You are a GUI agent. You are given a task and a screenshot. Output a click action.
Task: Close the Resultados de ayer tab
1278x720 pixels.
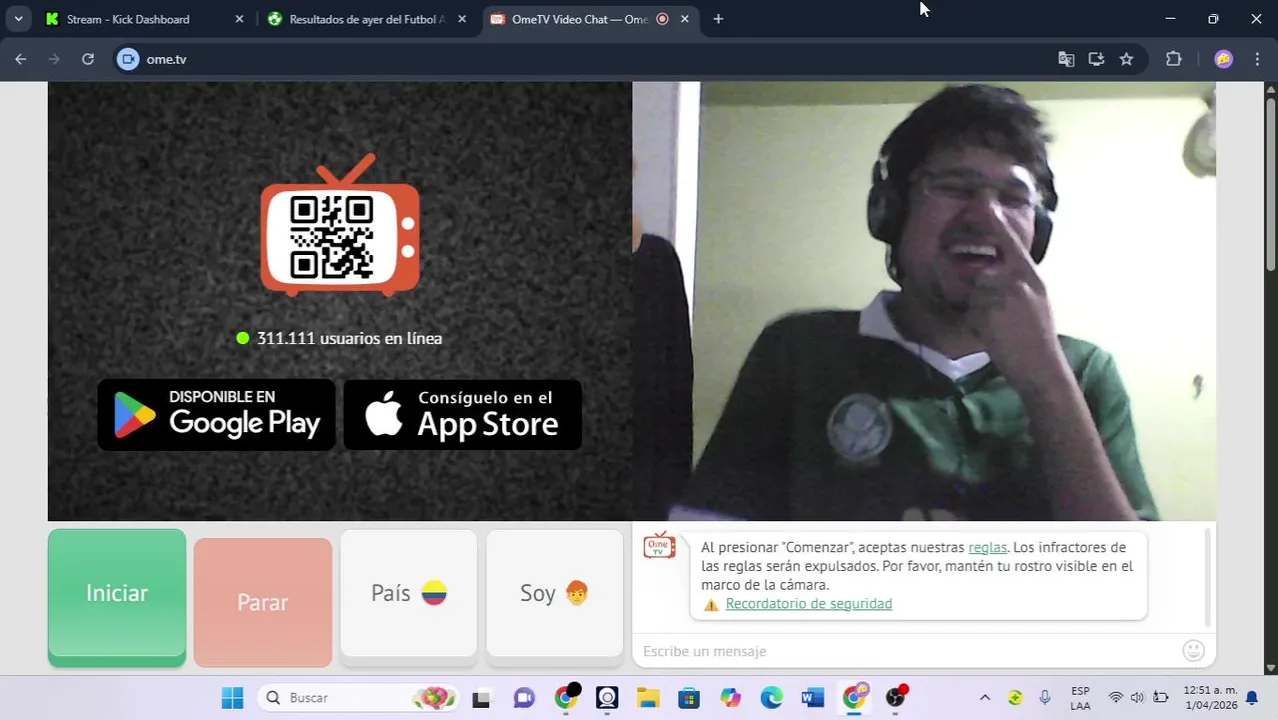[462, 19]
